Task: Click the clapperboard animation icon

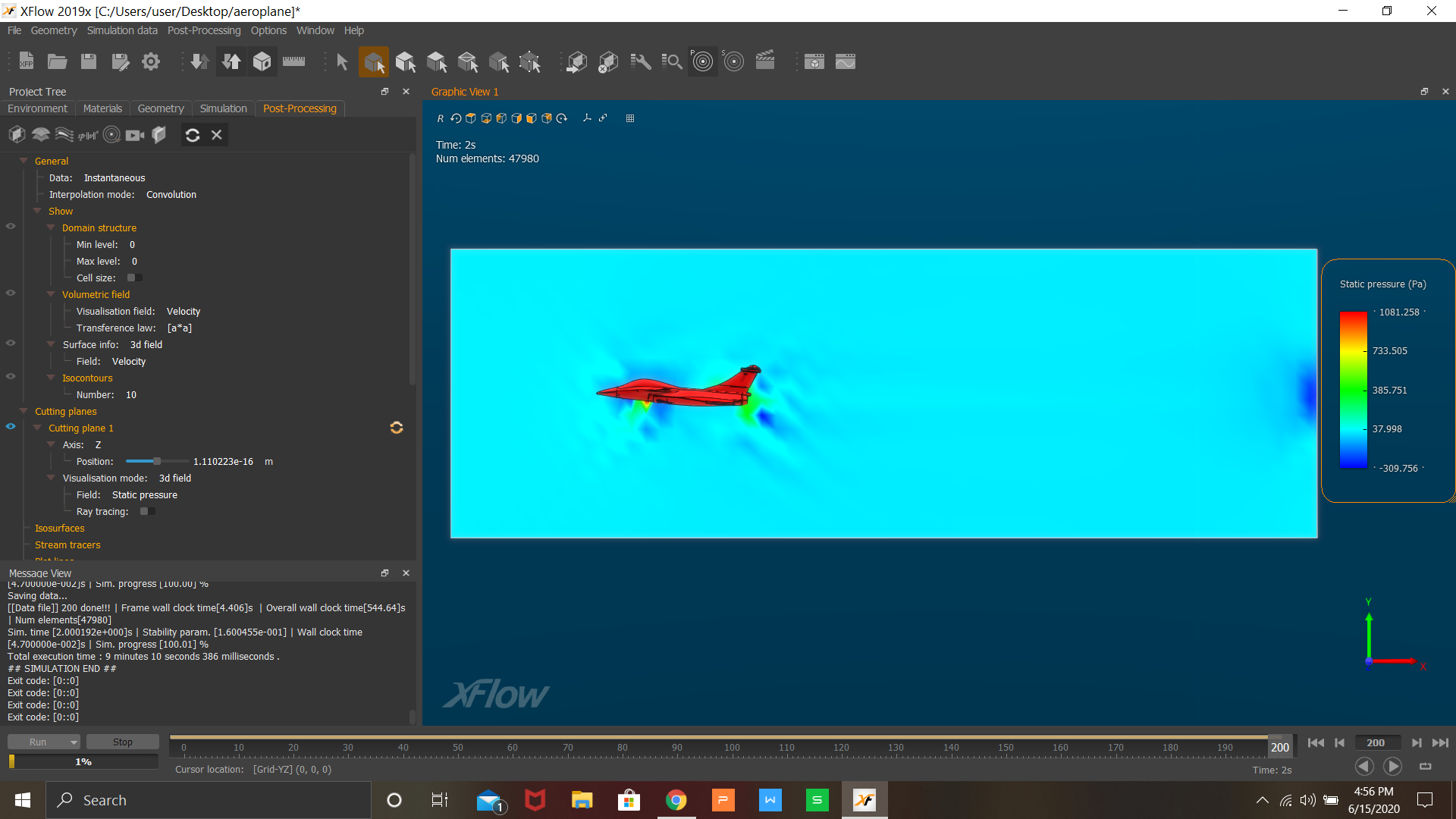Action: click(765, 61)
